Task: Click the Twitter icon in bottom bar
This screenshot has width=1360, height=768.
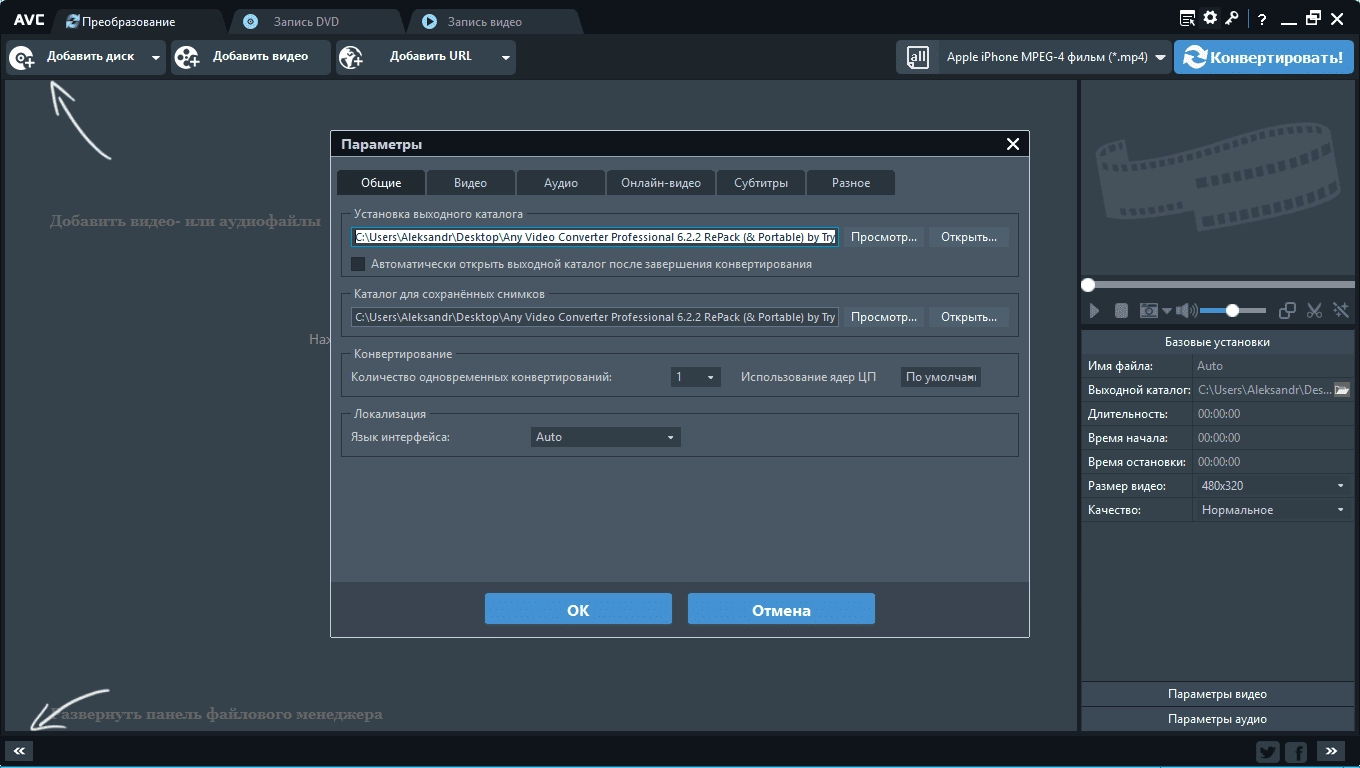Action: tap(1268, 752)
